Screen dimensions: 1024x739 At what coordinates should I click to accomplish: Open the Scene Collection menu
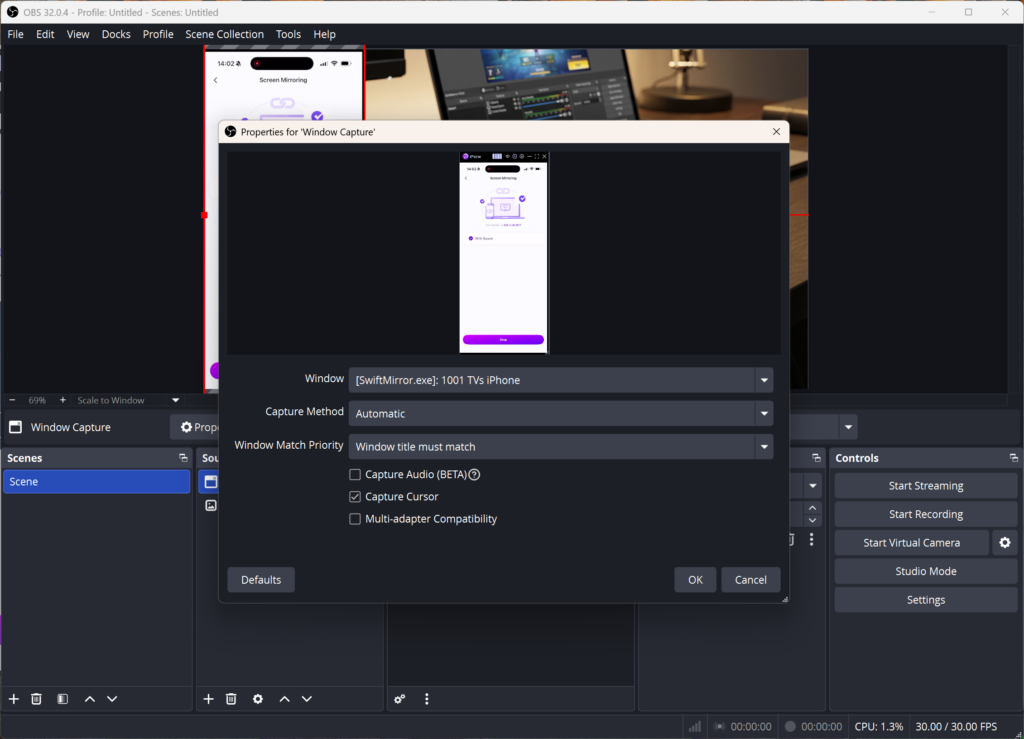(224, 34)
